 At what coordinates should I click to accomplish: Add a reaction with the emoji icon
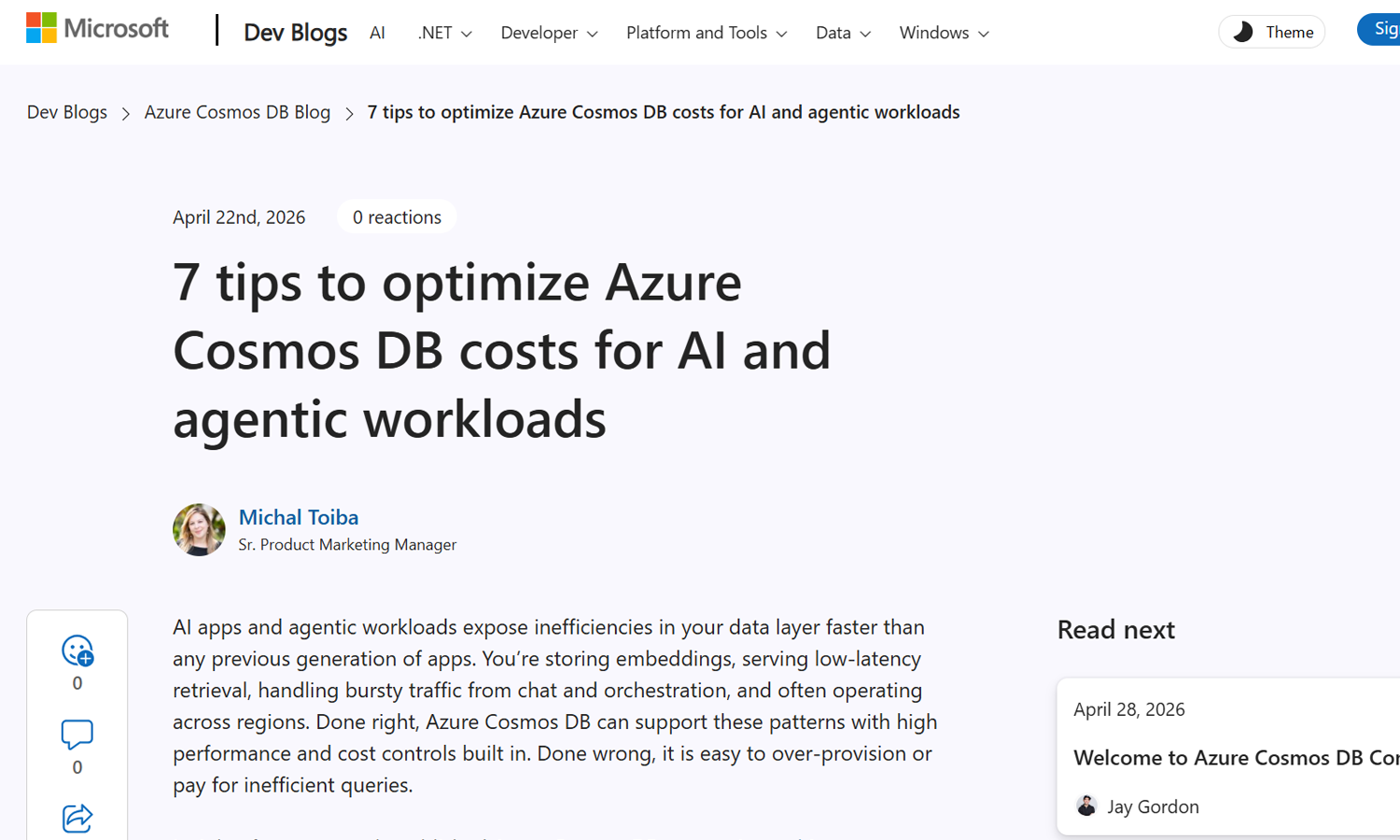pyautogui.click(x=77, y=651)
